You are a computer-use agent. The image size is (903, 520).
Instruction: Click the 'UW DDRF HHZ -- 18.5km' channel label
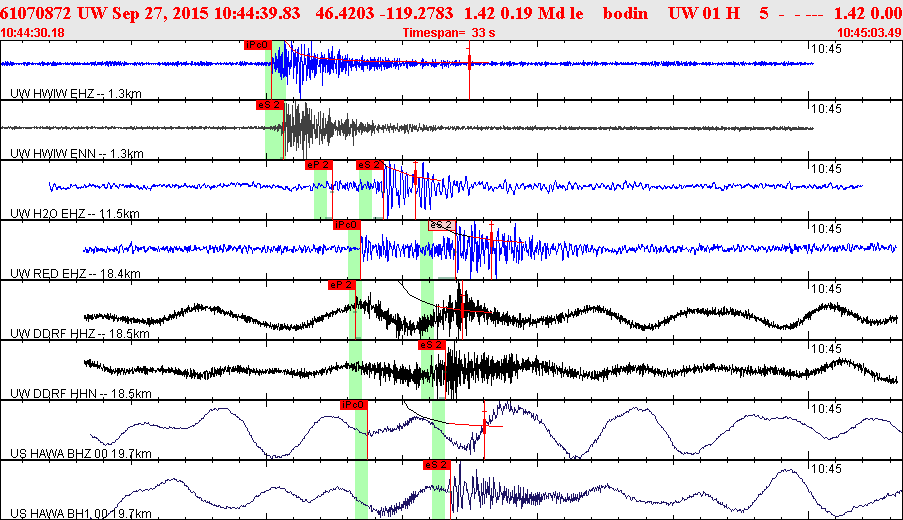tap(80, 333)
